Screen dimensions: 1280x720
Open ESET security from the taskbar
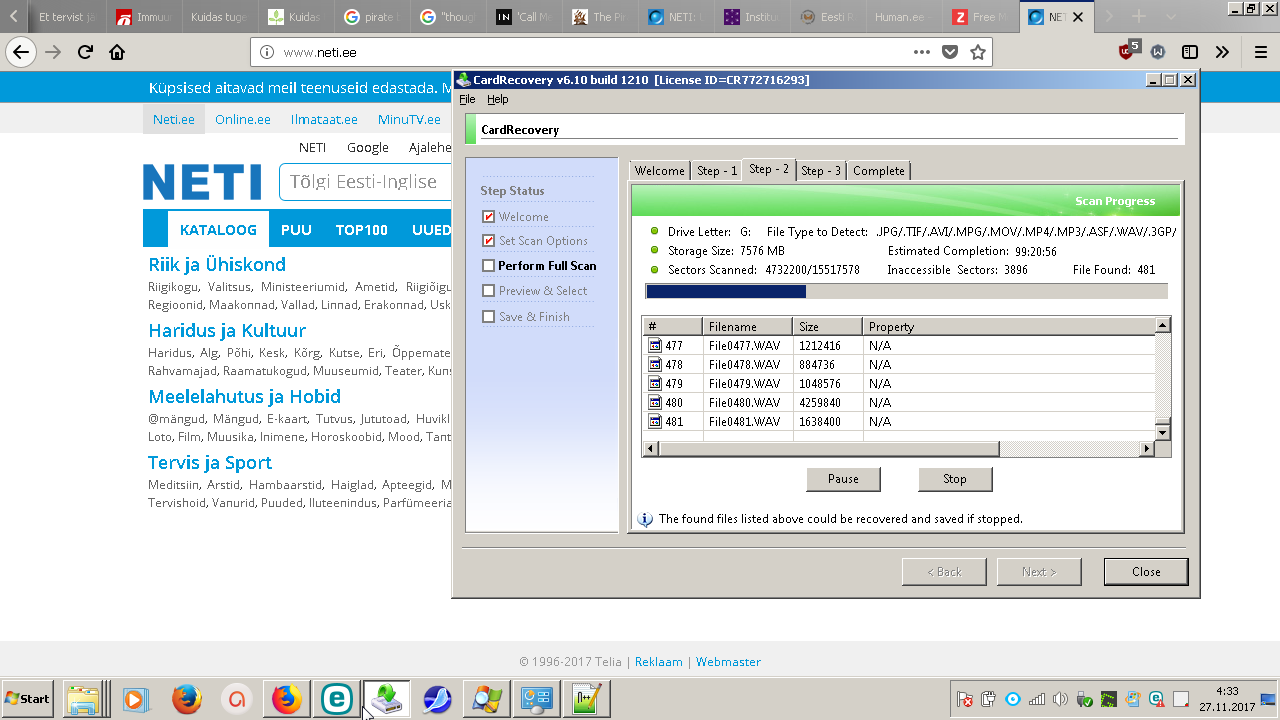(336, 699)
